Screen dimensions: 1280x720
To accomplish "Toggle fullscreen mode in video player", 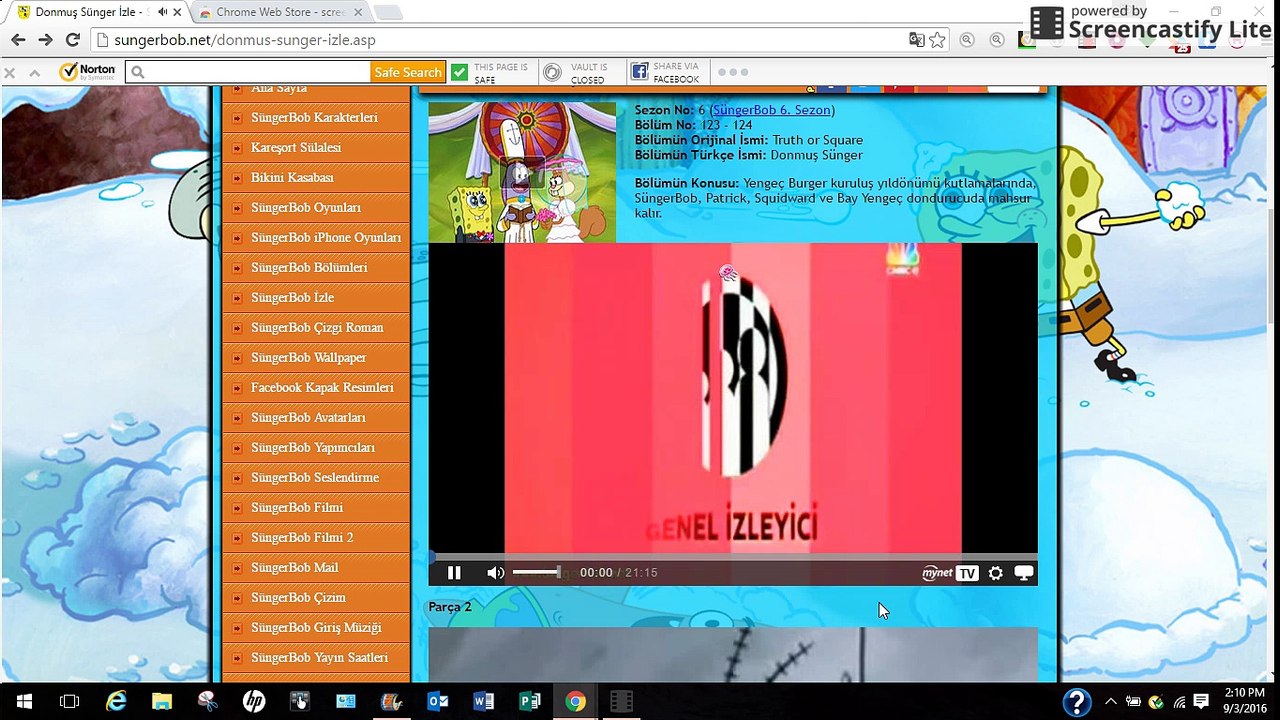I will click(x=1023, y=573).
